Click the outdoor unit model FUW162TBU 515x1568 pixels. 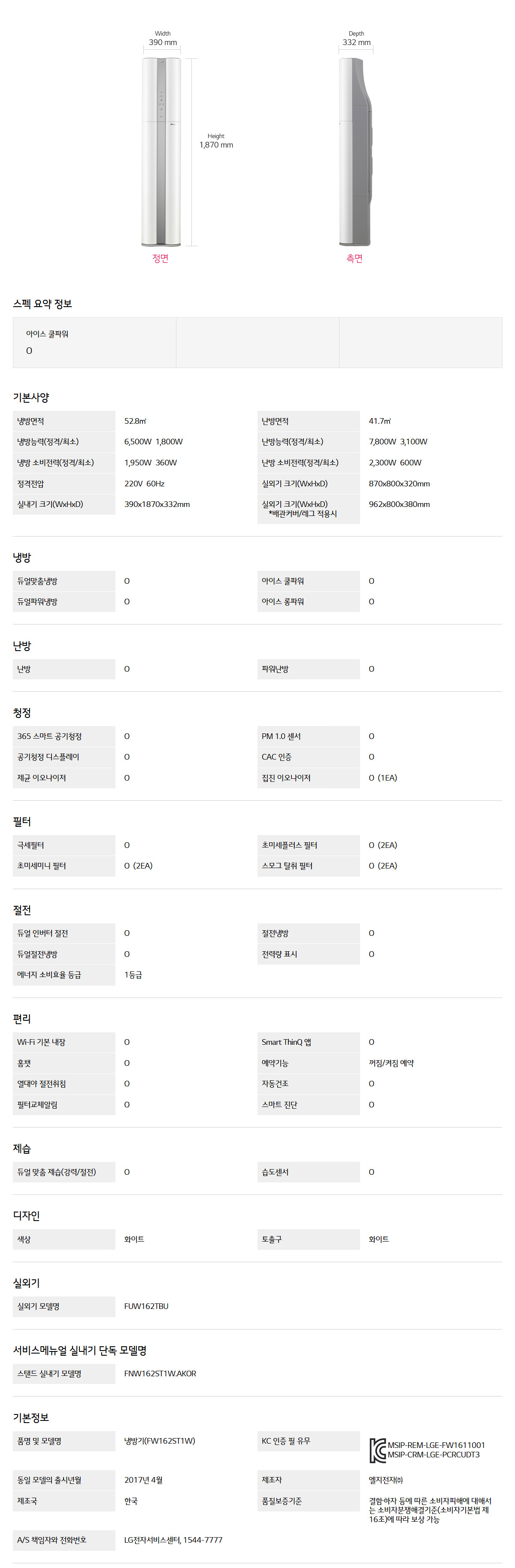[146, 1306]
